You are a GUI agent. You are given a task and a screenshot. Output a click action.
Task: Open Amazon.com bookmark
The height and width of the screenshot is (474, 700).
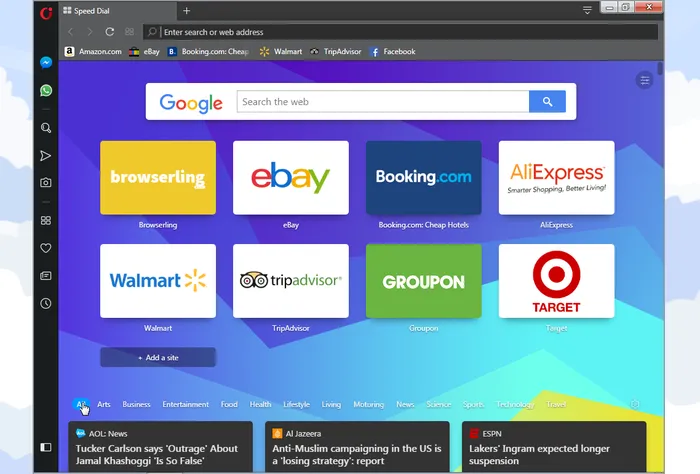[93, 52]
